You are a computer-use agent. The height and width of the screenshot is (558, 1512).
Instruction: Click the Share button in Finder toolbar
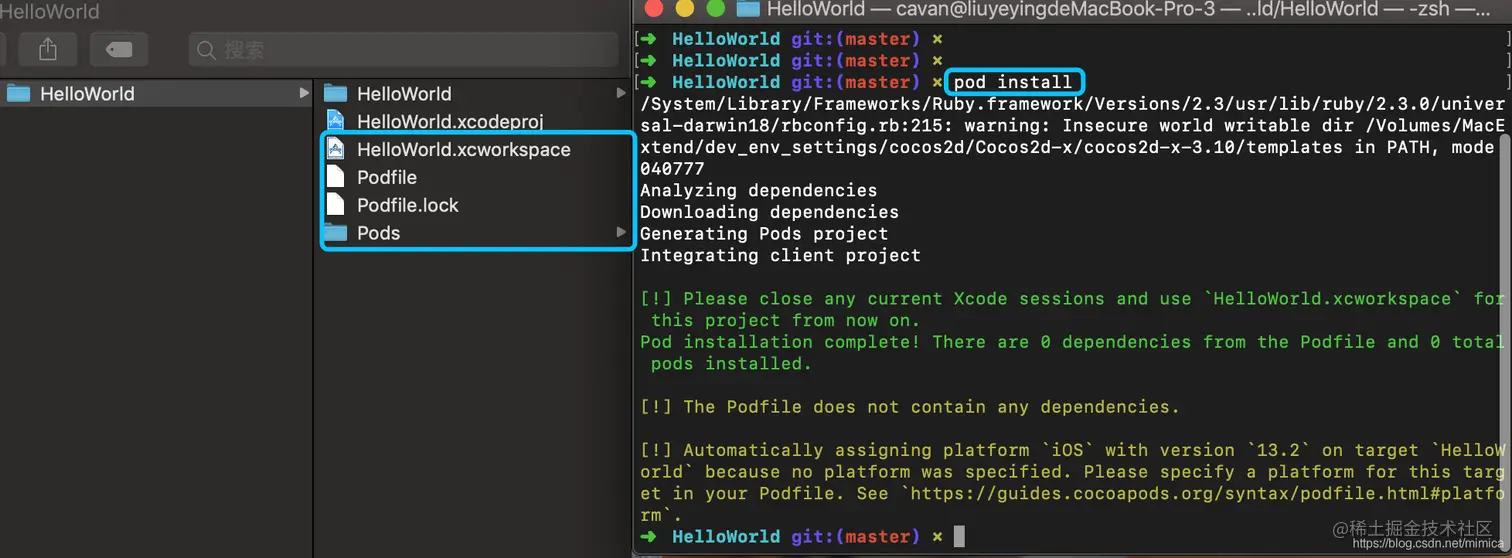47,49
